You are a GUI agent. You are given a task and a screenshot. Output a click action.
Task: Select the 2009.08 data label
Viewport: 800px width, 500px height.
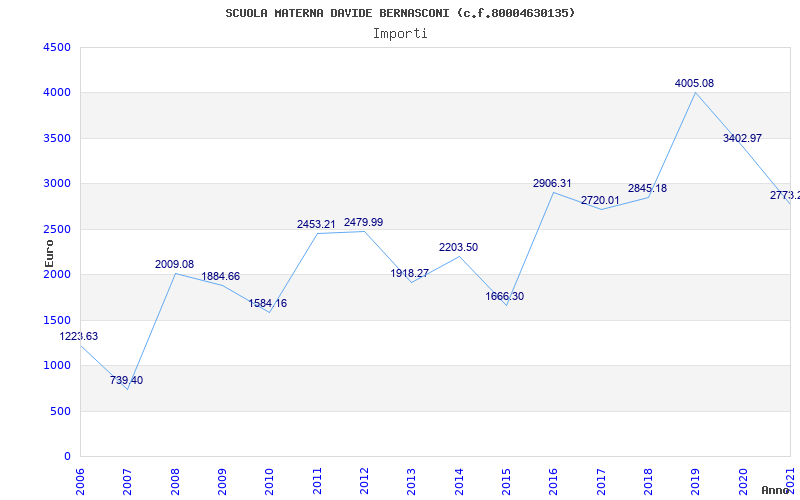click(x=174, y=265)
